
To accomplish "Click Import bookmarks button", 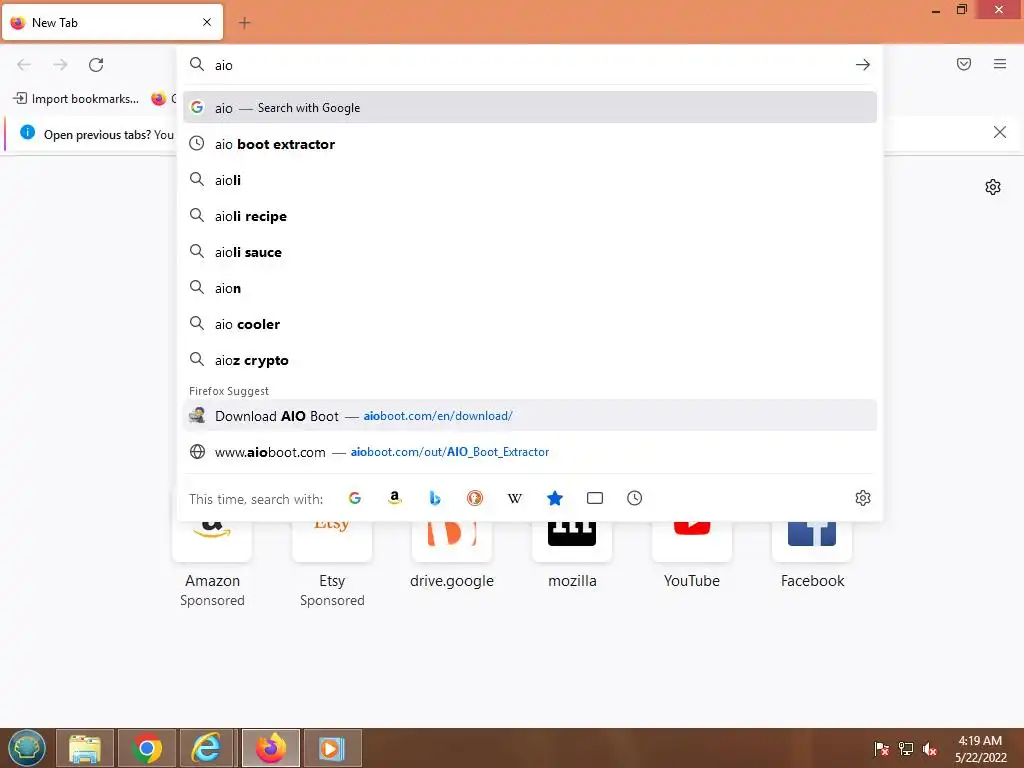I will [76, 99].
